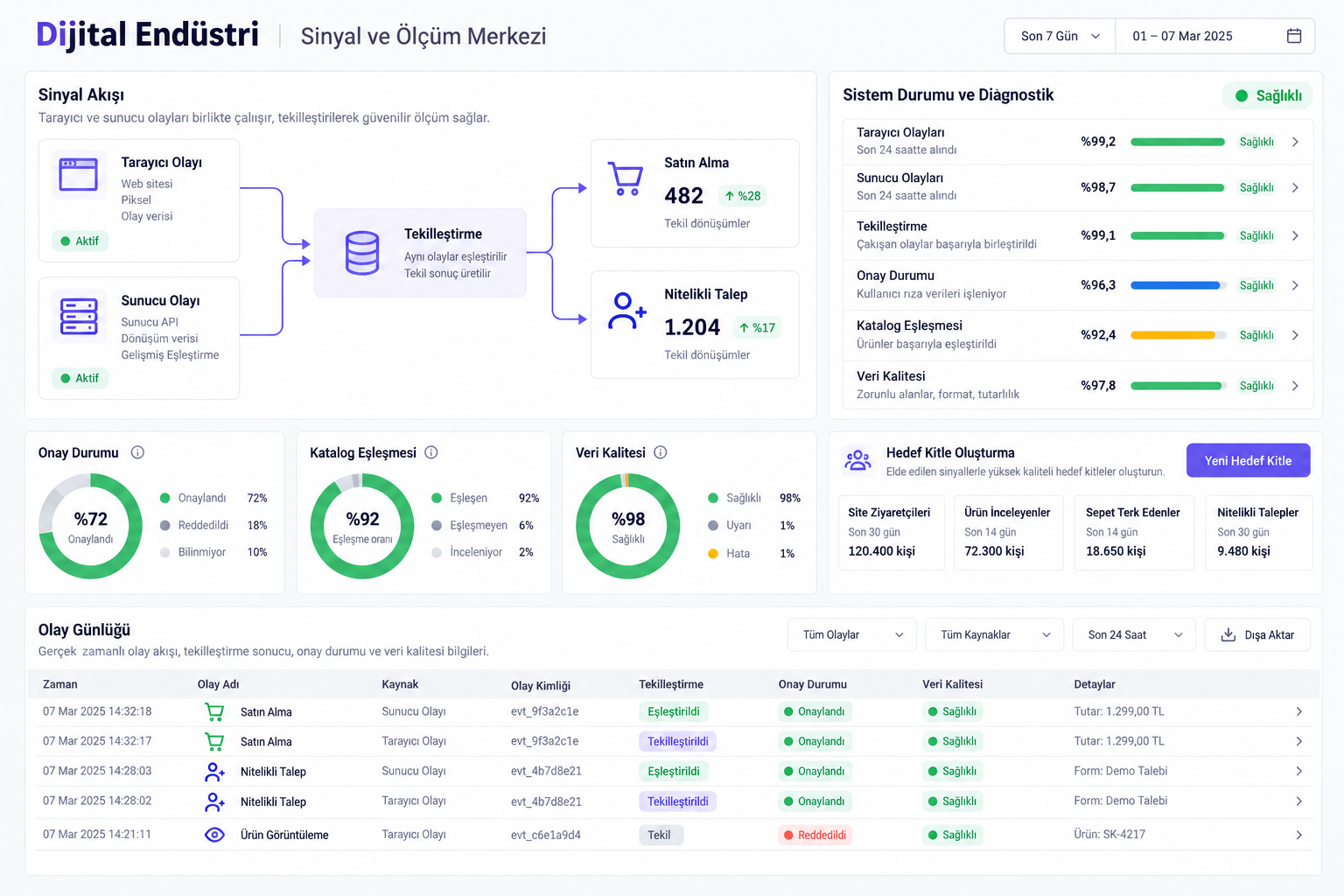Image resolution: width=1344 pixels, height=896 pixels.
Task: Click the info icon beside Onay Durumu
Action: coord(137,452)
